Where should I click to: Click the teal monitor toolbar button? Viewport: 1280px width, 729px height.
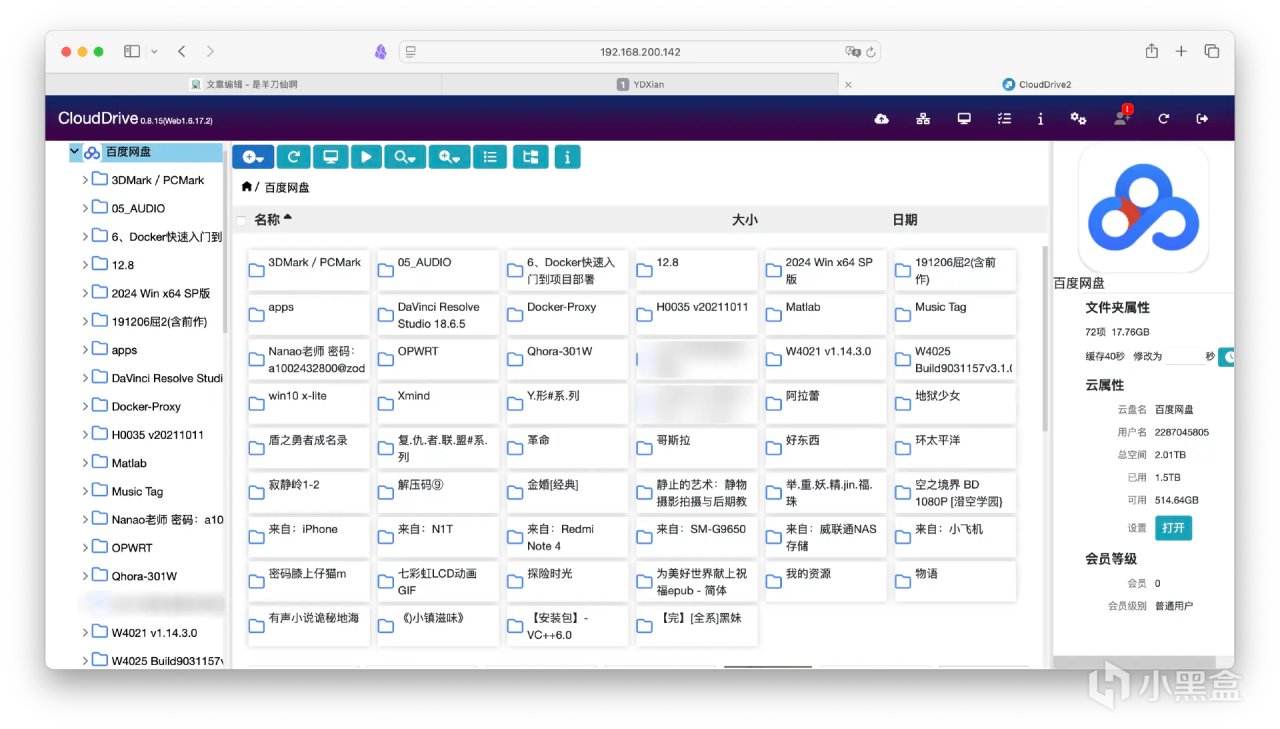point(330,157)
